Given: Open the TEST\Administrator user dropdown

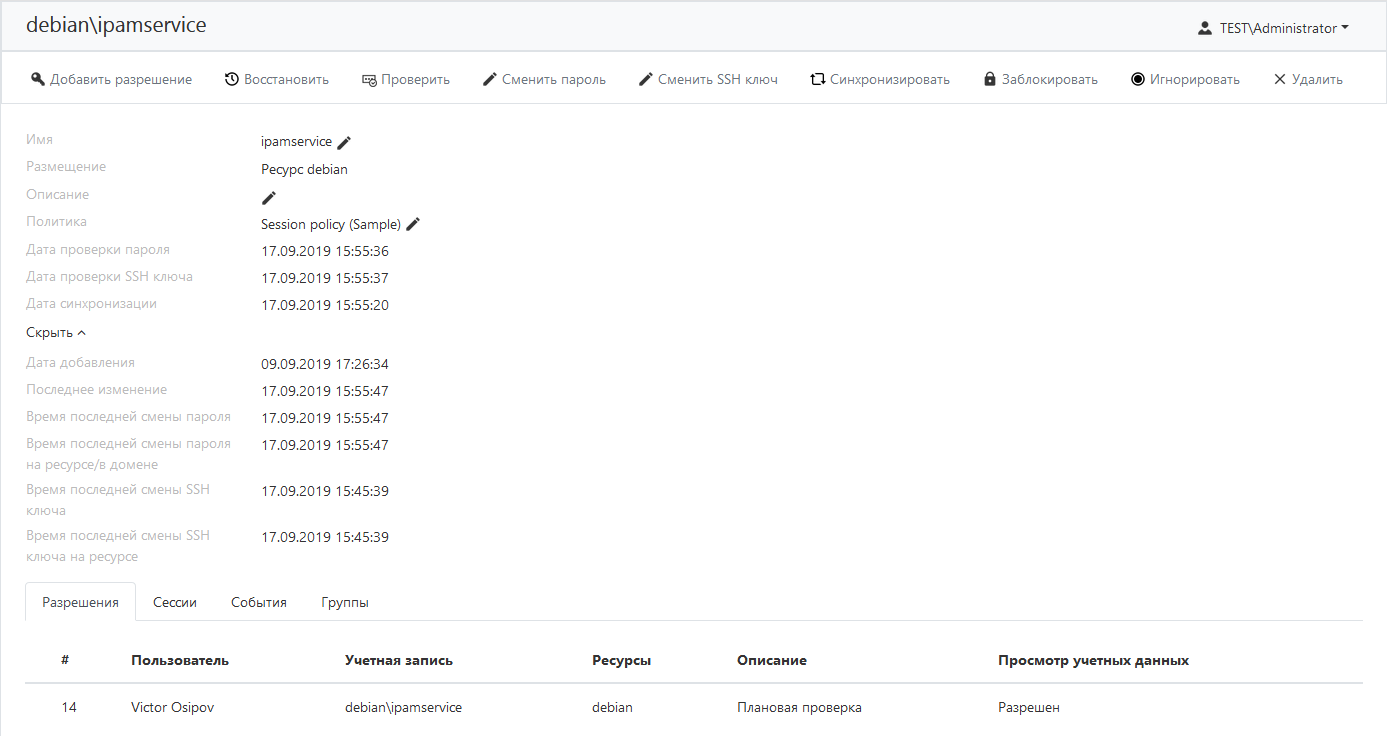Looking at the screenshot, I should point(1274,28).
